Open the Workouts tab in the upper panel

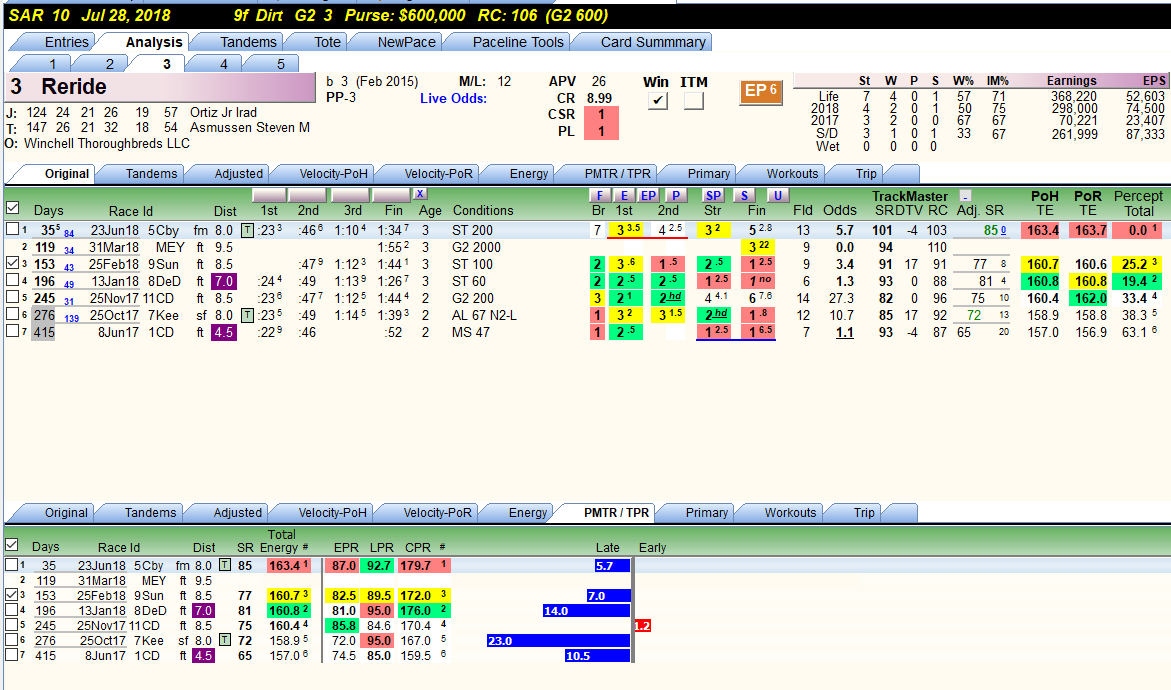tap(792, 174)
